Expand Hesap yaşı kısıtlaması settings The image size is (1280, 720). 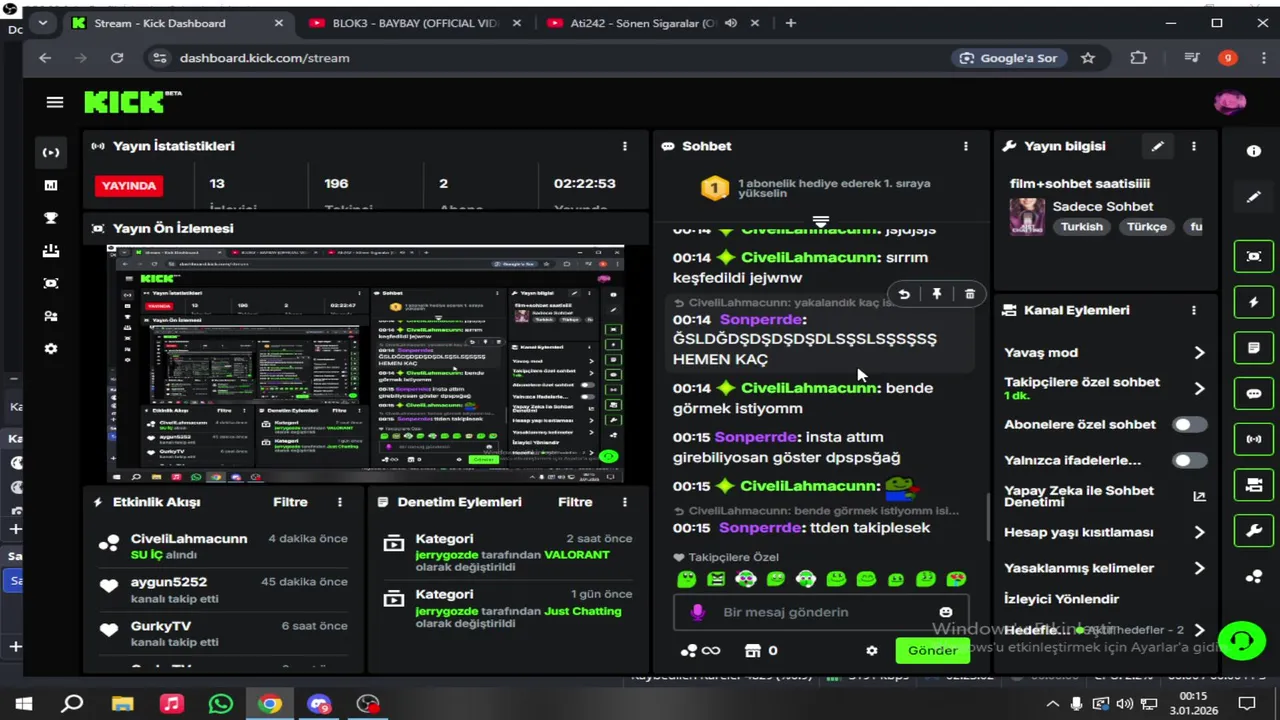[x=1199, y=532]
